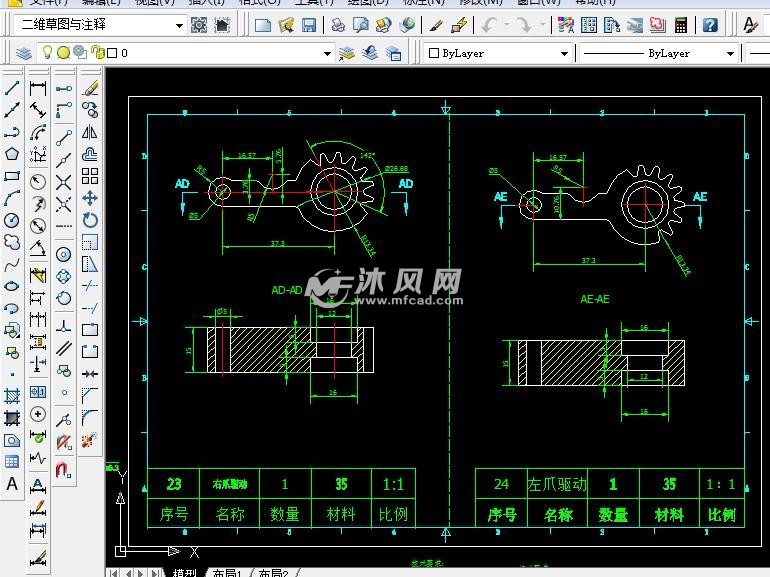Select the Revision Cloud tool

[12, 242]
